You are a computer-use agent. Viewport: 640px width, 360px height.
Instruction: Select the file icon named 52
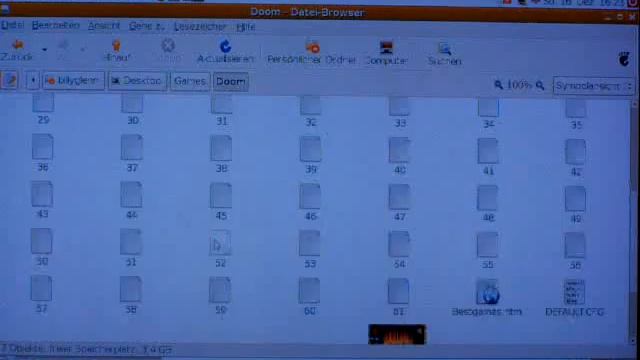click(x=220, y=243)
